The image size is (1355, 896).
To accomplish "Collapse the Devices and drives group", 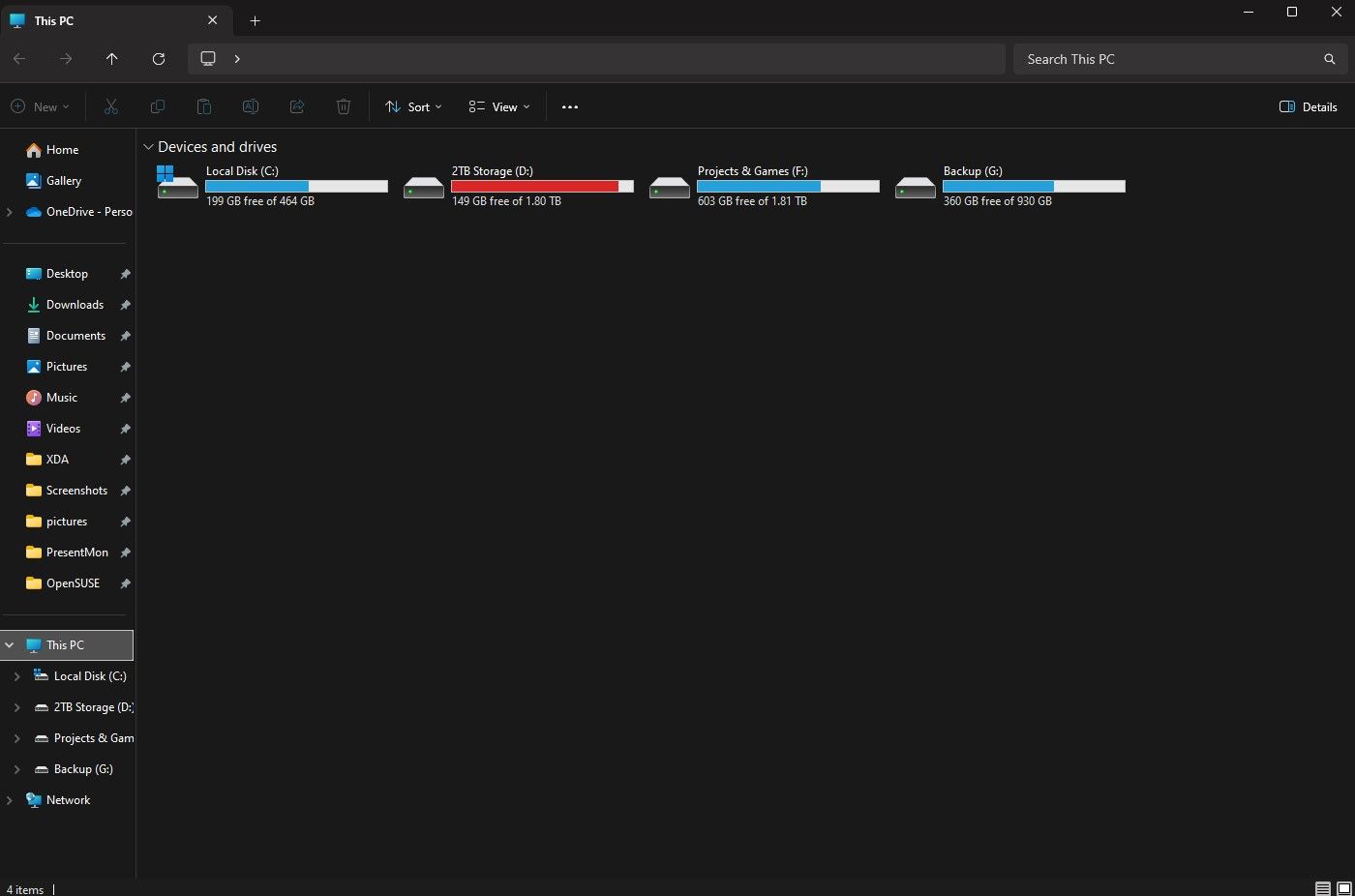I will click(x=148, y=147).
